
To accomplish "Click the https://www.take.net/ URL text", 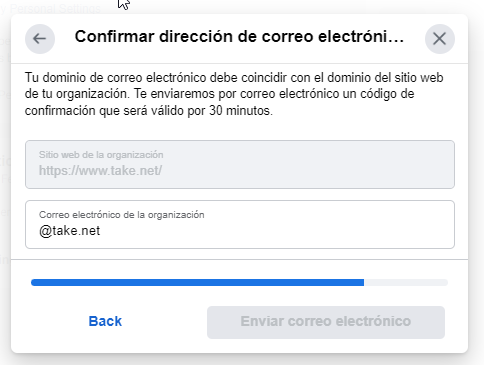I will point(100,171).
